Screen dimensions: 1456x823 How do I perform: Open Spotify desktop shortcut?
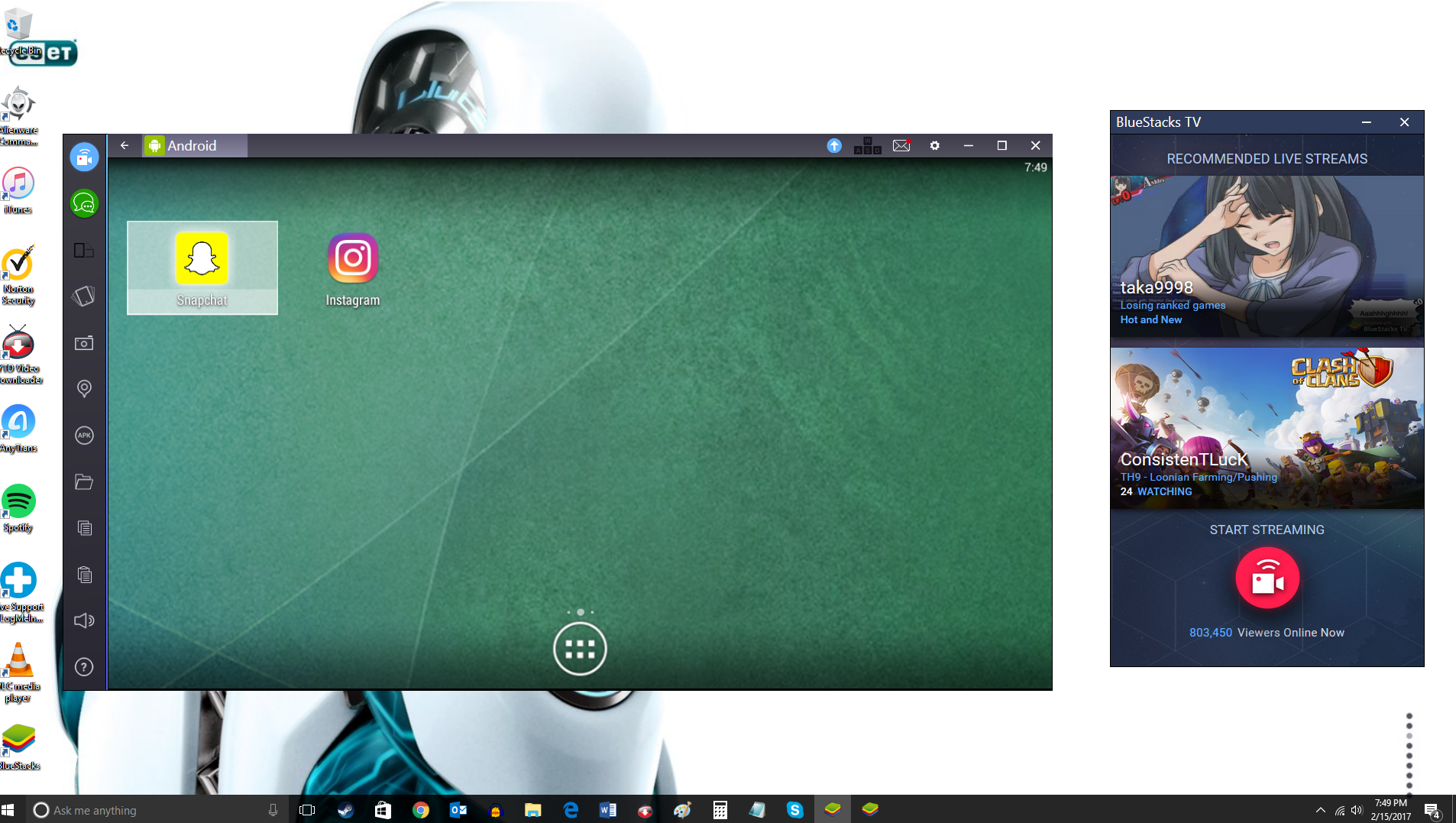(18, 508)
